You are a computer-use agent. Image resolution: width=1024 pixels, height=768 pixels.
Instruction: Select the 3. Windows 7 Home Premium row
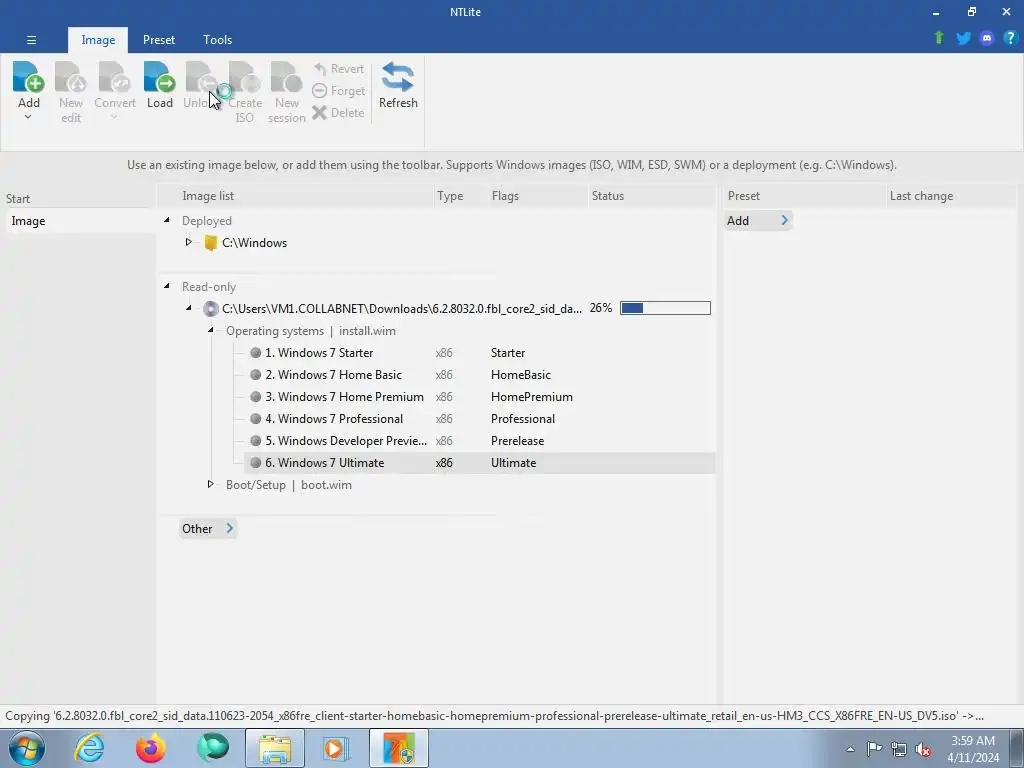click(x=479, y=397)
